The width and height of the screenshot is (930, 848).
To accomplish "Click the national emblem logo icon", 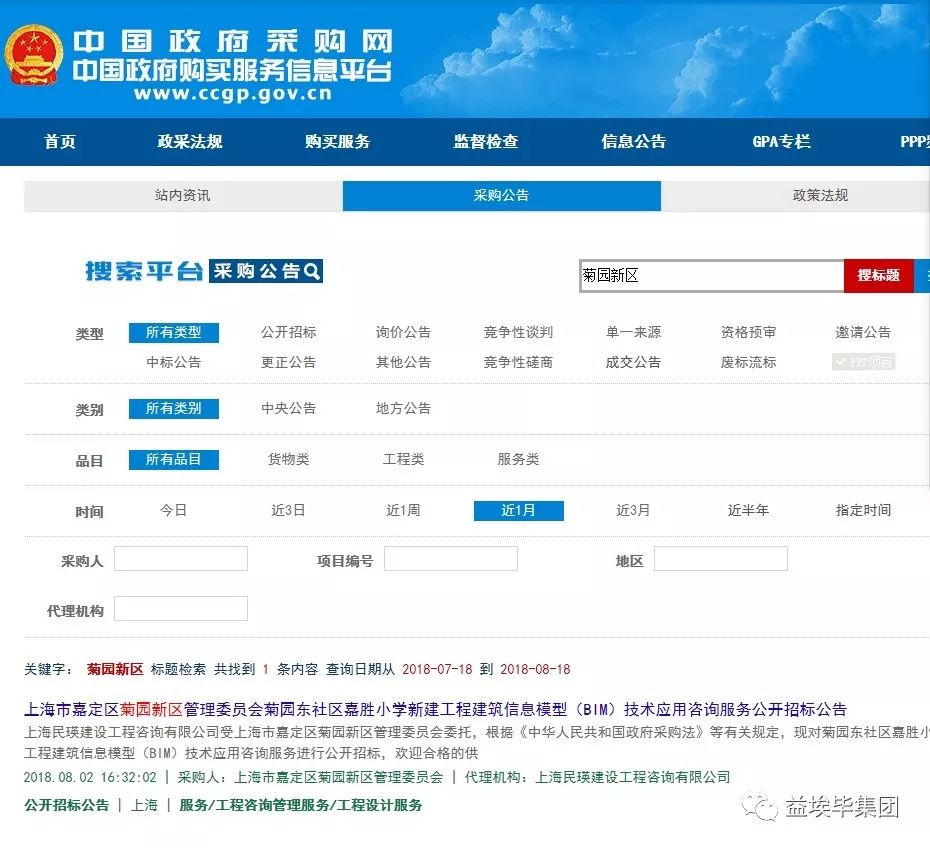I will (33, 55).
